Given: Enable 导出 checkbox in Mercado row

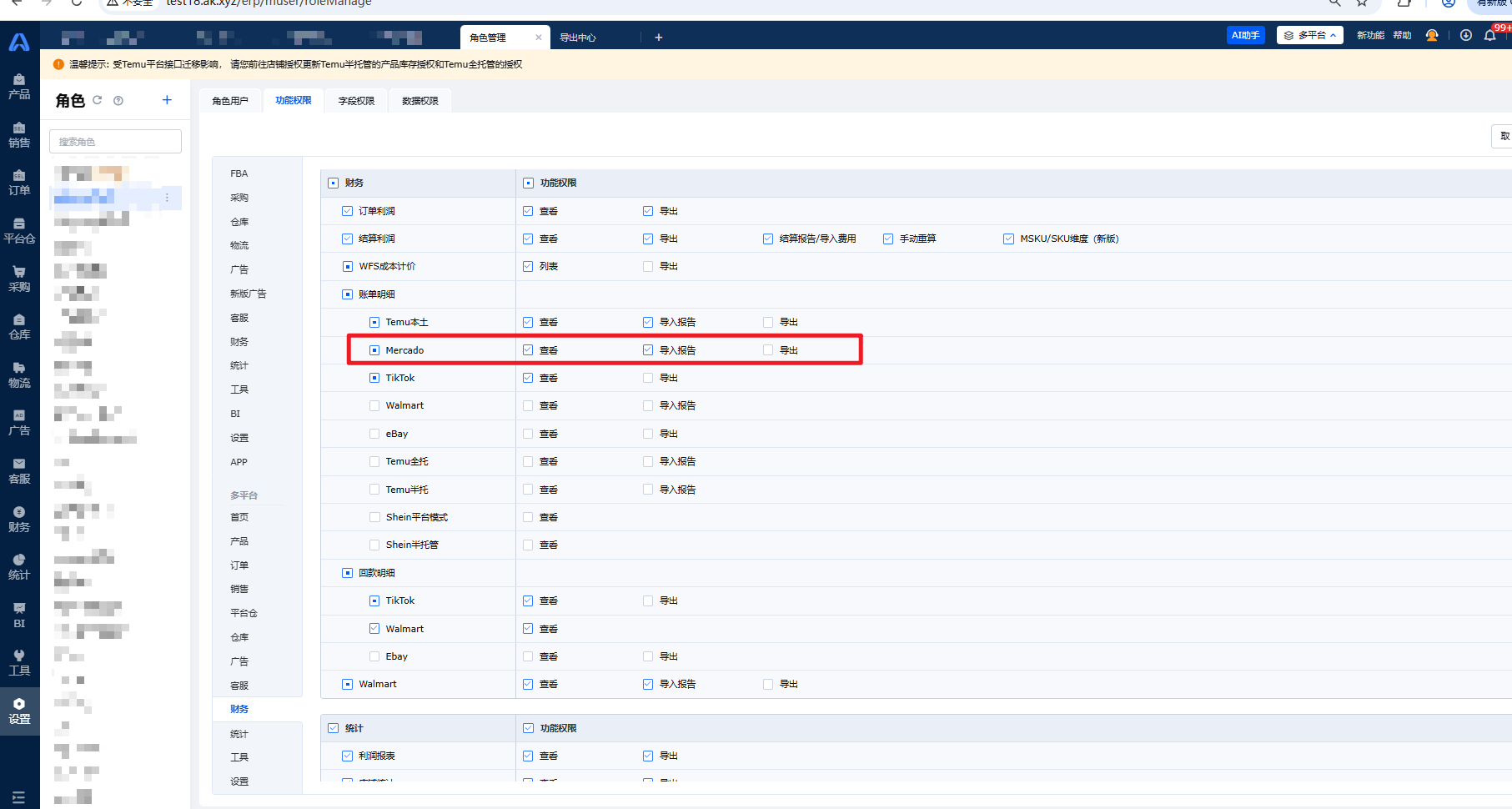Looking at the screenshot, I should click(x=768, y=350).
